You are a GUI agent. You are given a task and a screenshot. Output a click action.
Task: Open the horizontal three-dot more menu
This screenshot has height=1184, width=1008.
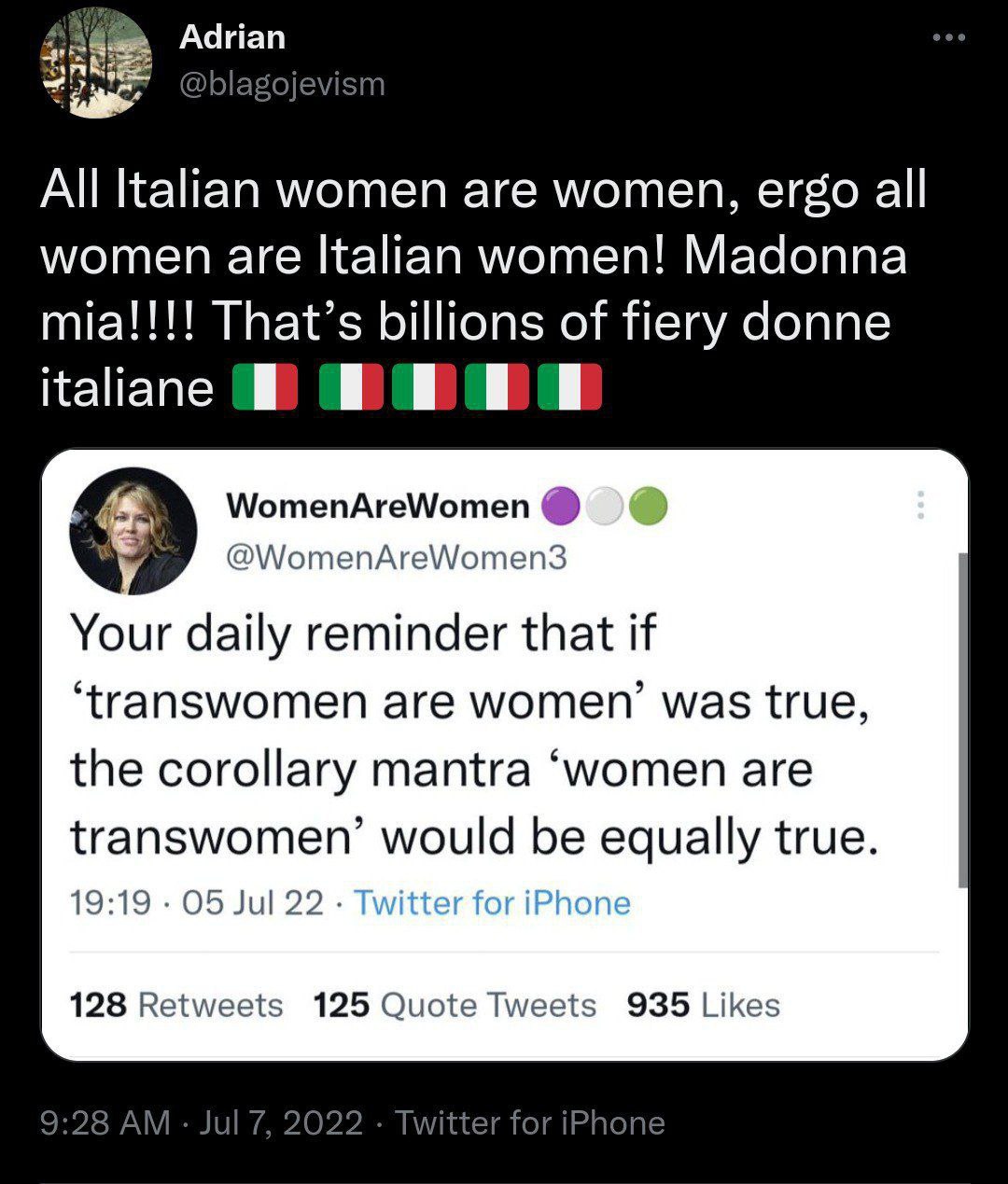tap(949, 38)
